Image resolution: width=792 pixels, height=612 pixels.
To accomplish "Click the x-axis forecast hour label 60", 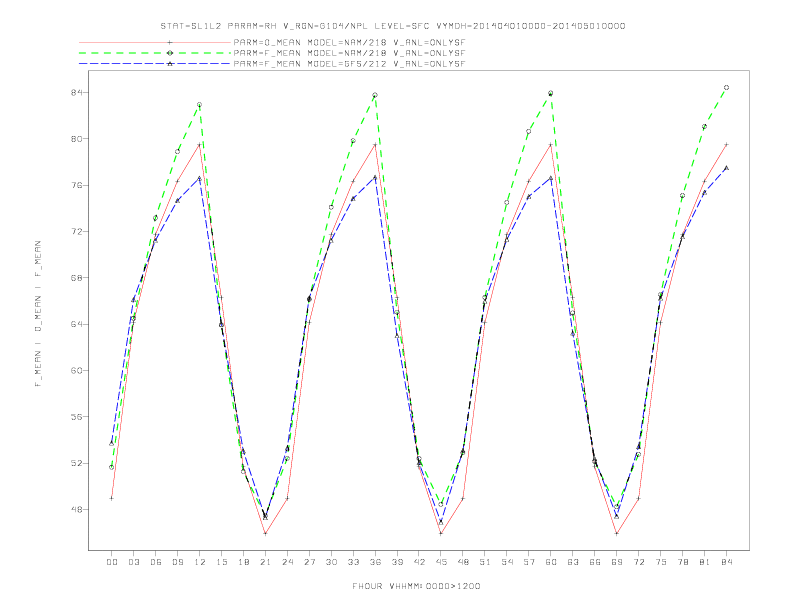I will (551, 562).
